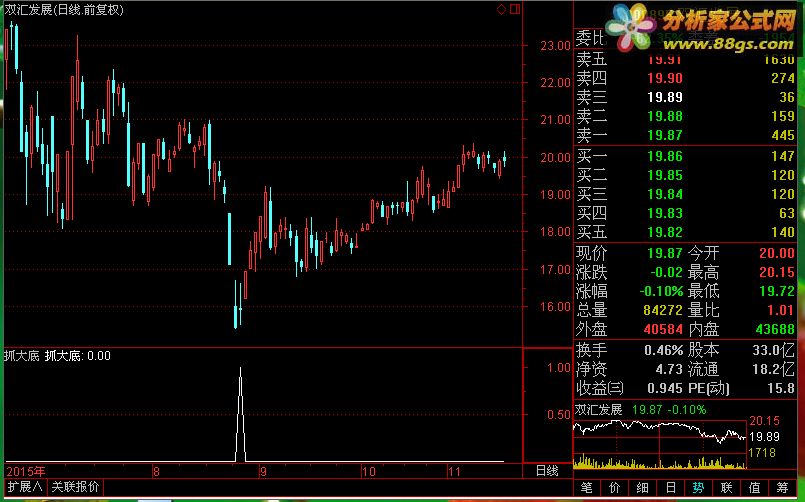Select the 买一 price 19.86
The image size is (805, 502).
point(665,156)
